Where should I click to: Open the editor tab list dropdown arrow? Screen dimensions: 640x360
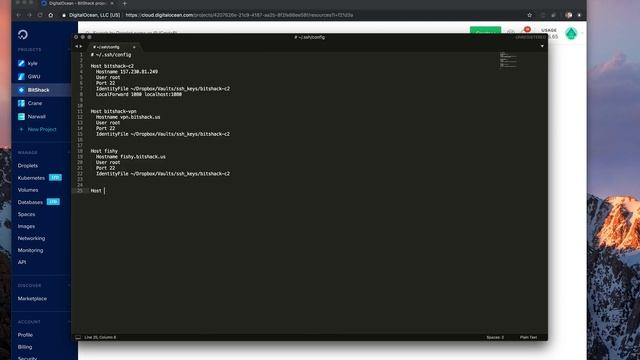pos(542,46)
